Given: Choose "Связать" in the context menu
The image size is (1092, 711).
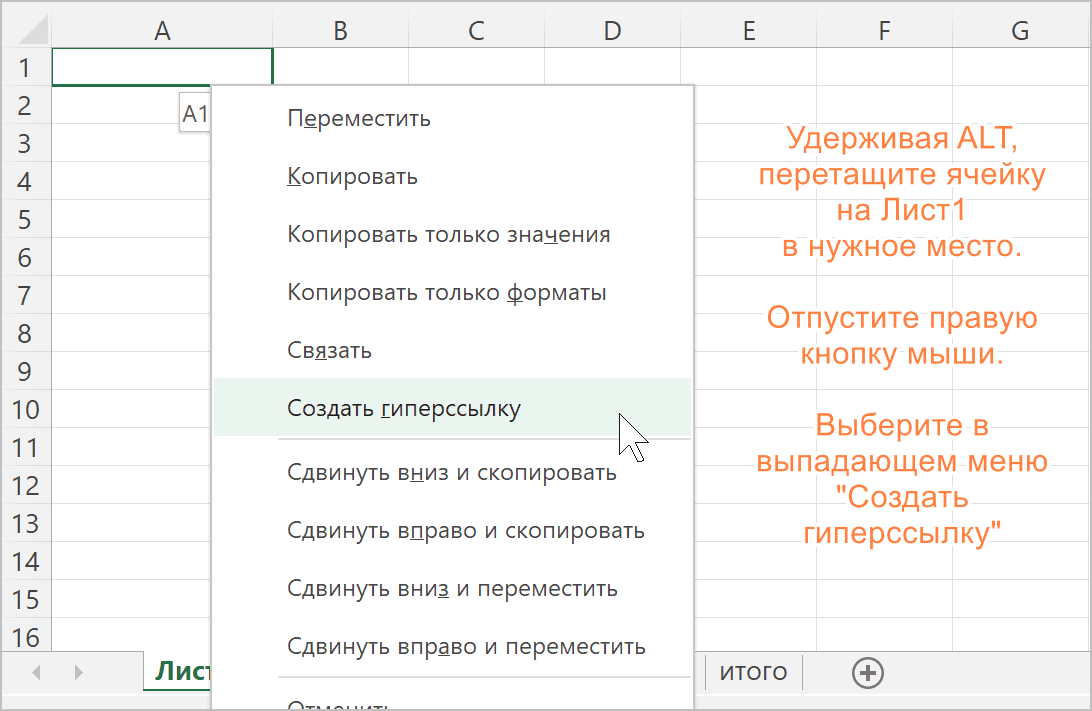Looking at the screenshot, I should point(329,351).
